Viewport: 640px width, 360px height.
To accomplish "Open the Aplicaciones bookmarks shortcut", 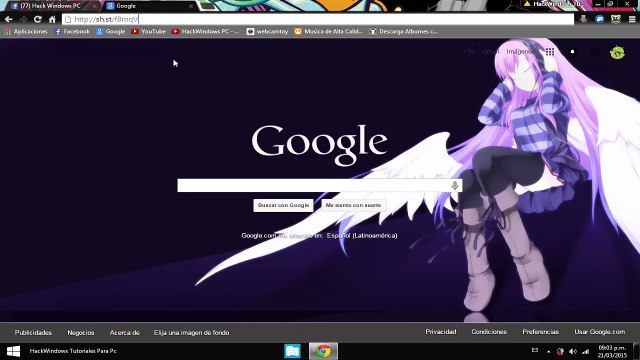I will click(26, 31).
